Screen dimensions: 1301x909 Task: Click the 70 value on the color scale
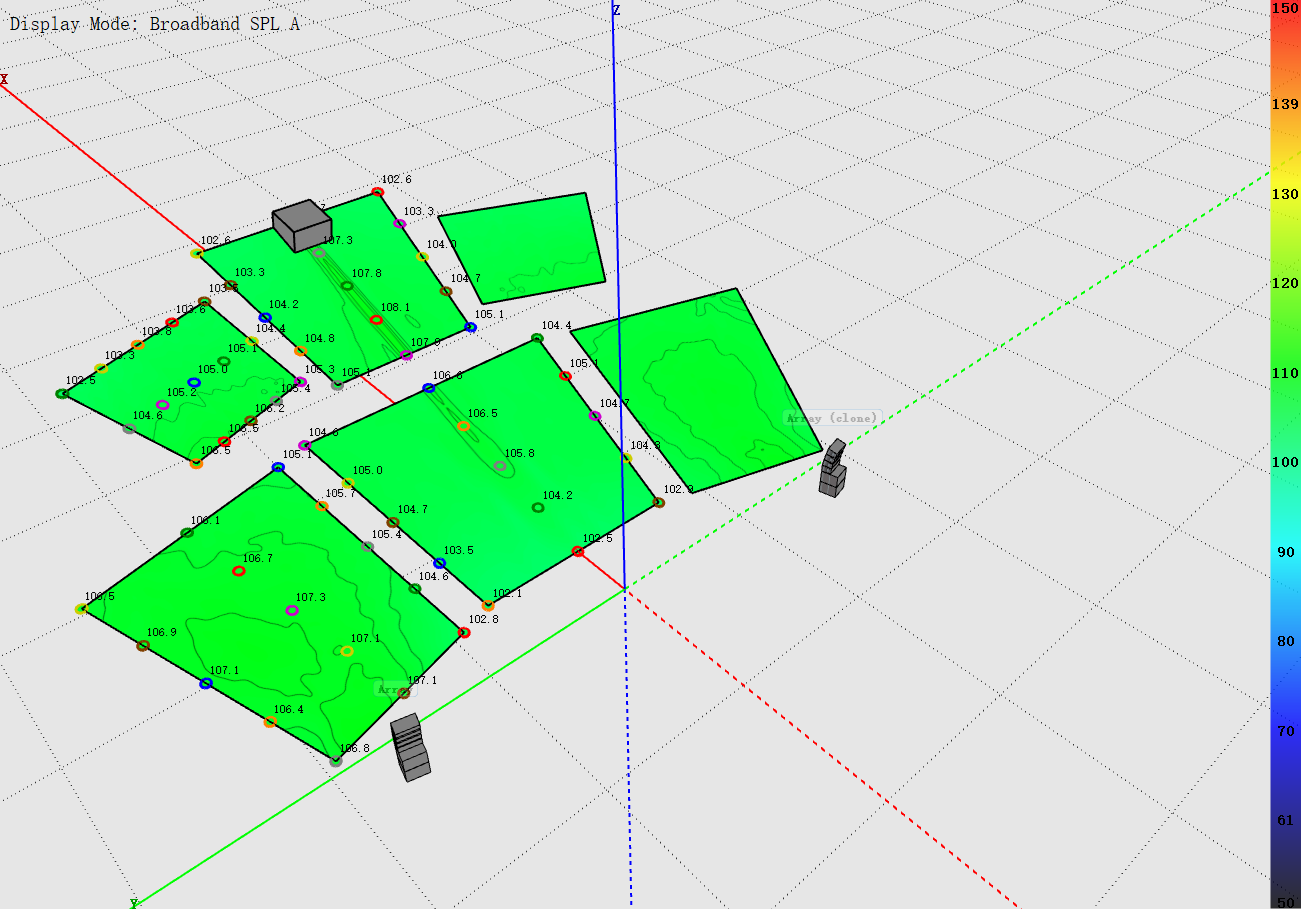pos(1285,731)
